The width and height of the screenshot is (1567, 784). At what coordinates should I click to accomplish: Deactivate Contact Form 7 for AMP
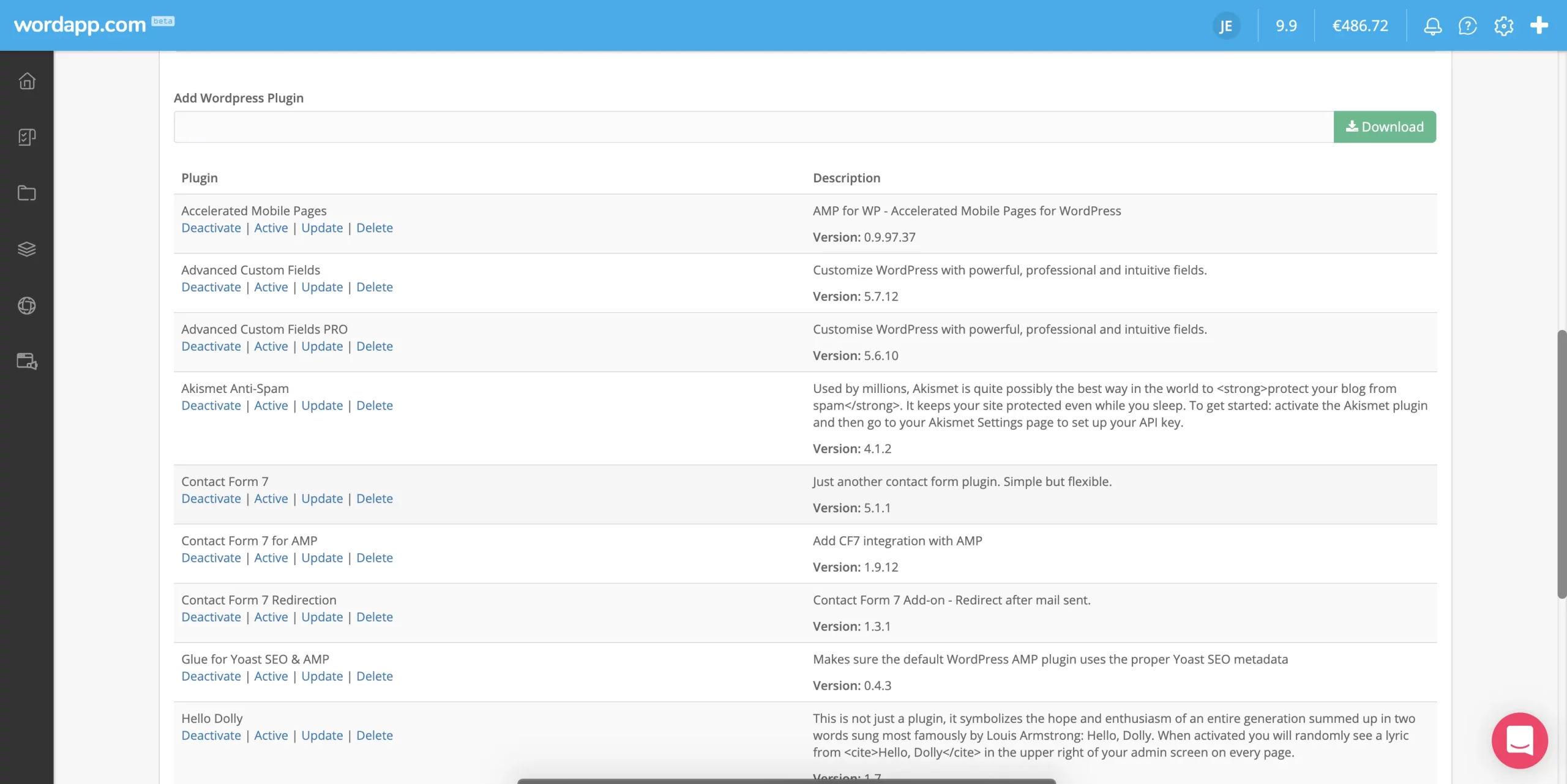coord(211,558)
